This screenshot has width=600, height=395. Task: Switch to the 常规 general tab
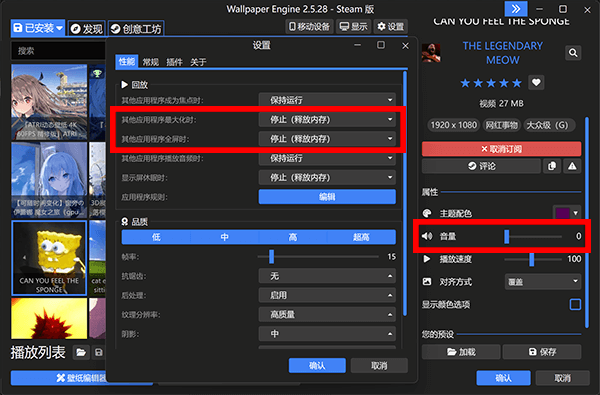(x=150, y=62)
